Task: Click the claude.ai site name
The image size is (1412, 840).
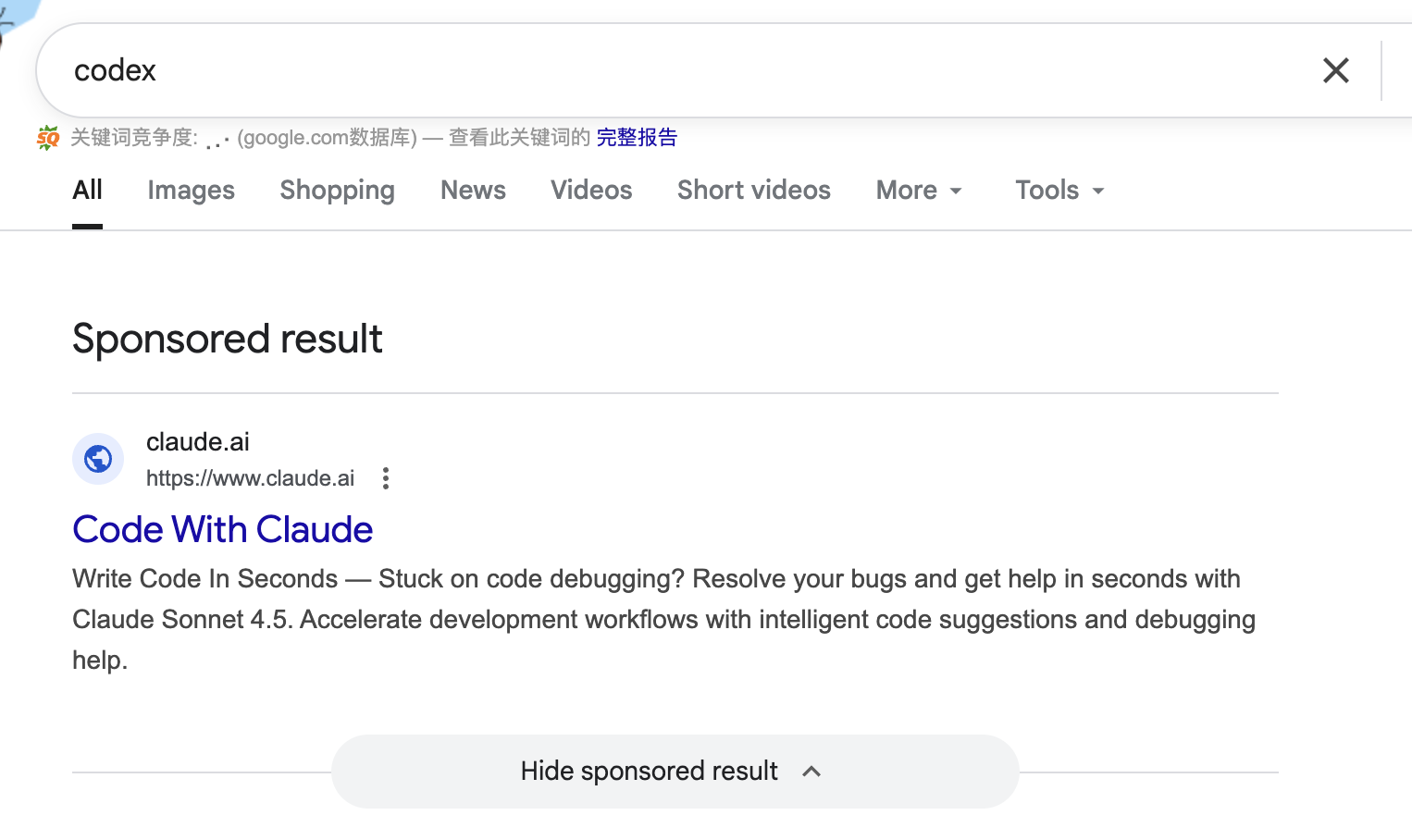Action: coord(198,442)
